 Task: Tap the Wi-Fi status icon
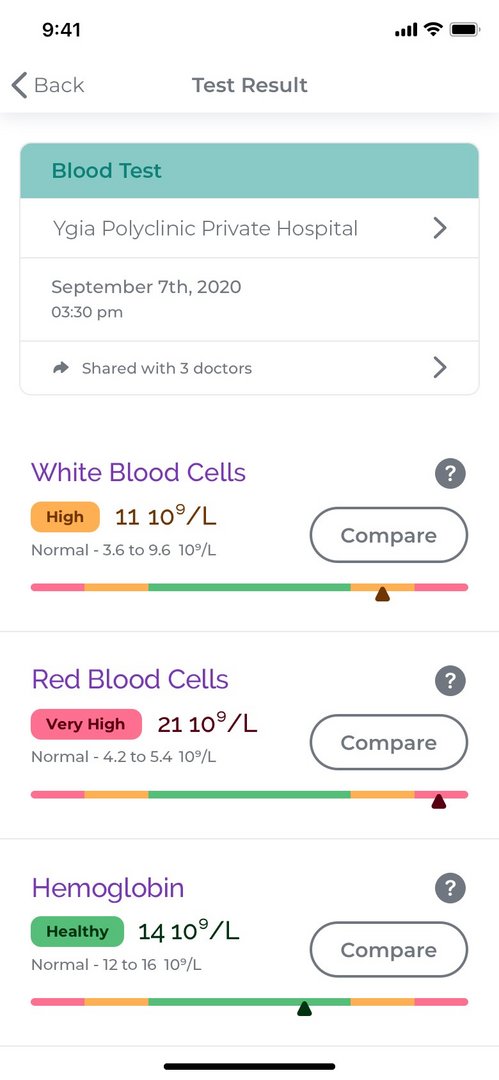[x=433, y=30]
